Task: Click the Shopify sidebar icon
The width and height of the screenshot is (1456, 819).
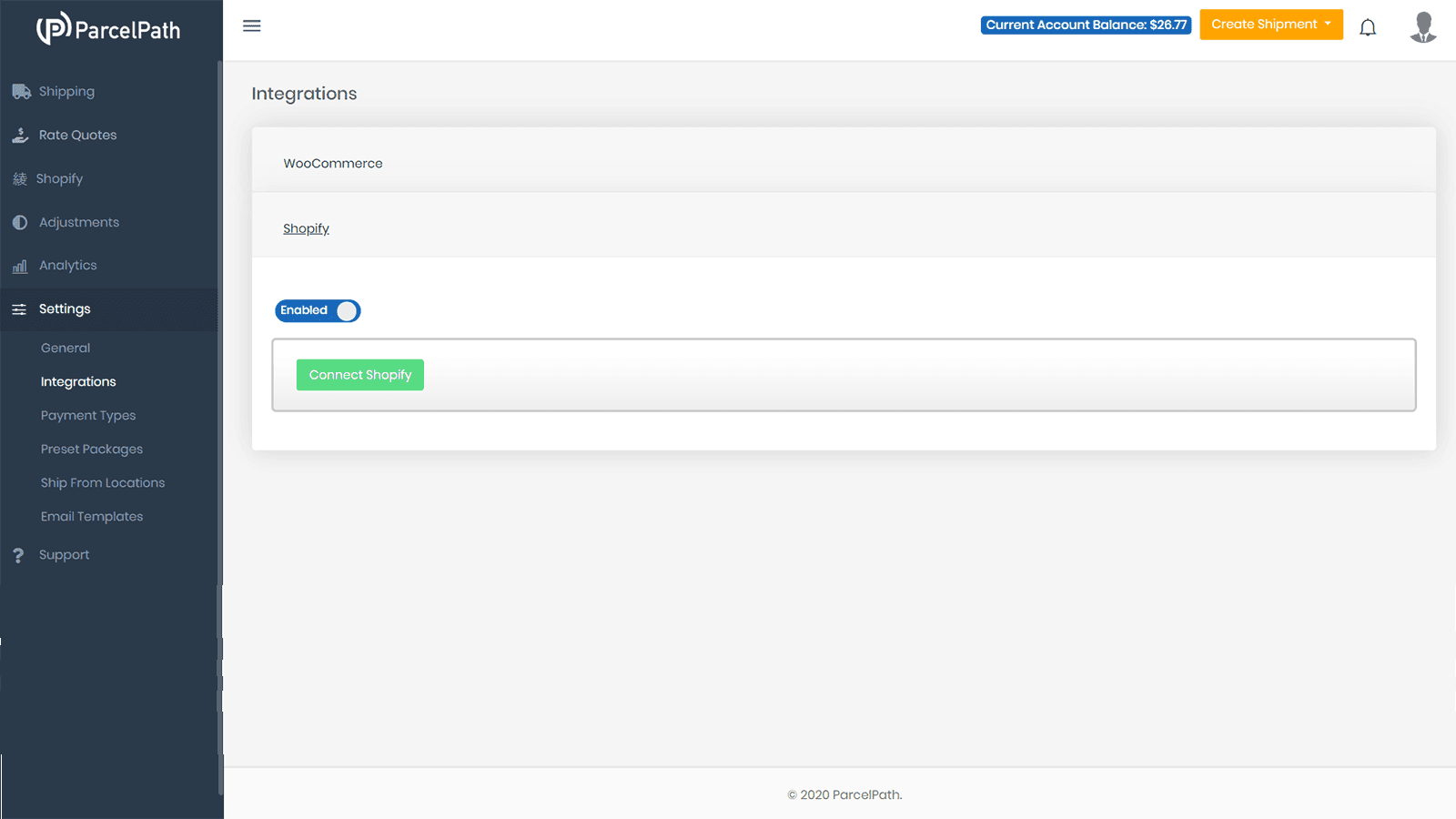Action: [18, 178]
